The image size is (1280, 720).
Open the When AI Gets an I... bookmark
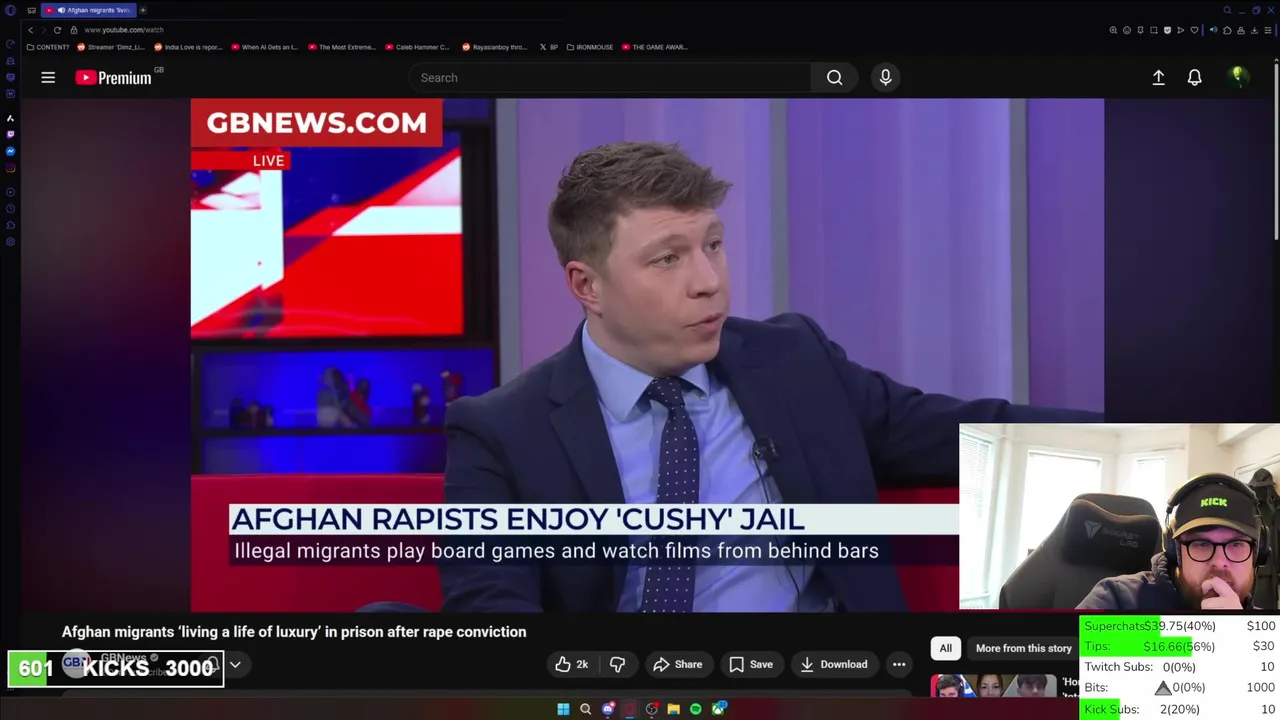(x=265, y=47)
